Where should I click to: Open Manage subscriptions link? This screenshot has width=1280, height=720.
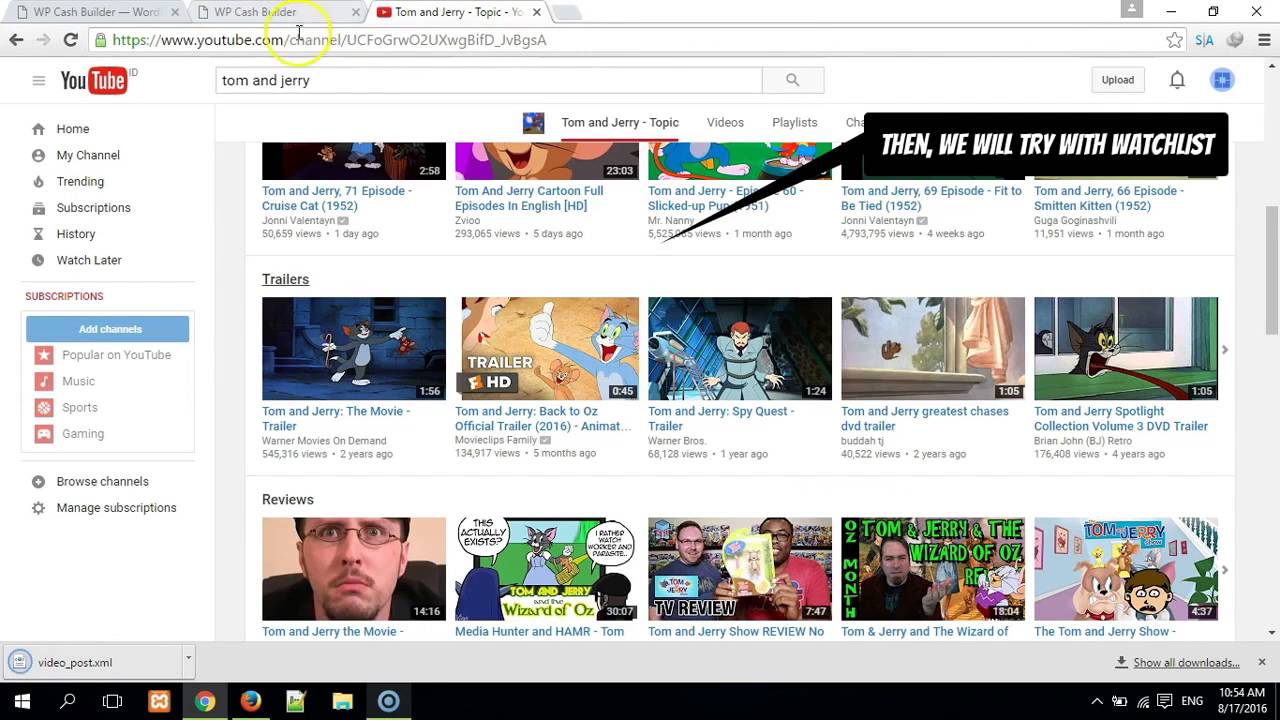click(x=116, y=508)
